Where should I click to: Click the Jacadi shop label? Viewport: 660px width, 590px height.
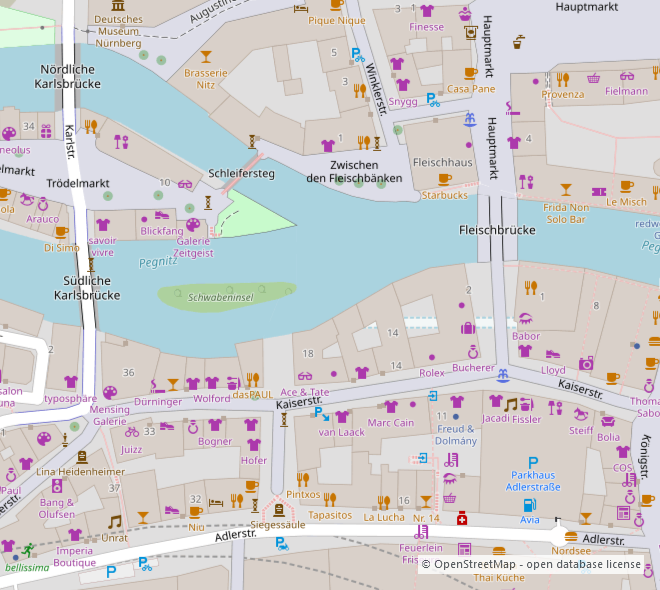click(496, 418)
